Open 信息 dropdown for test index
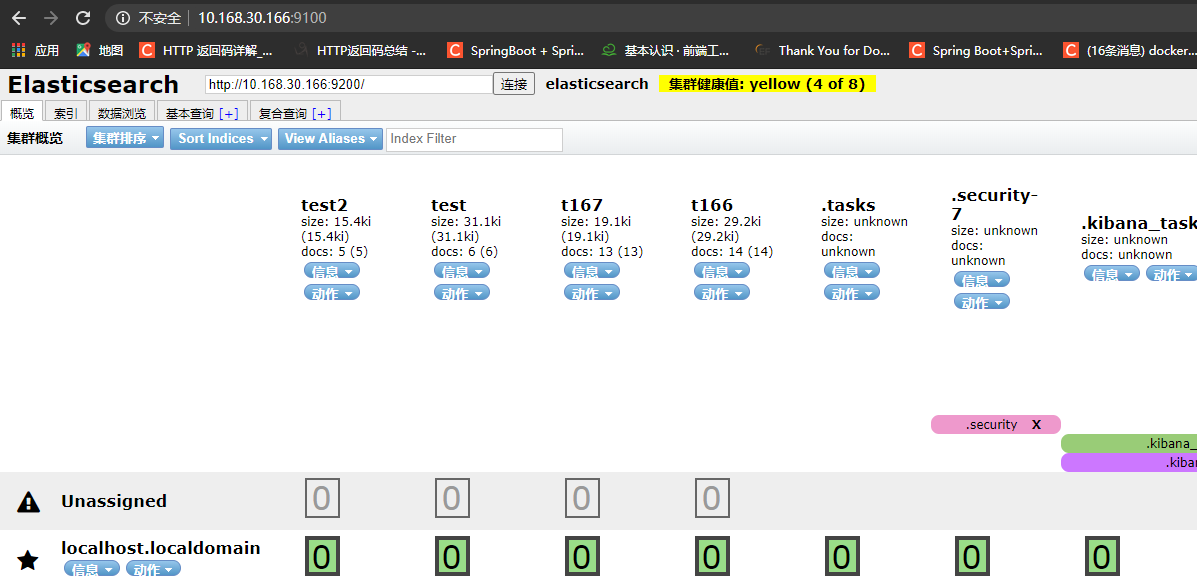The image size is (1197, 585). point(462,270)
